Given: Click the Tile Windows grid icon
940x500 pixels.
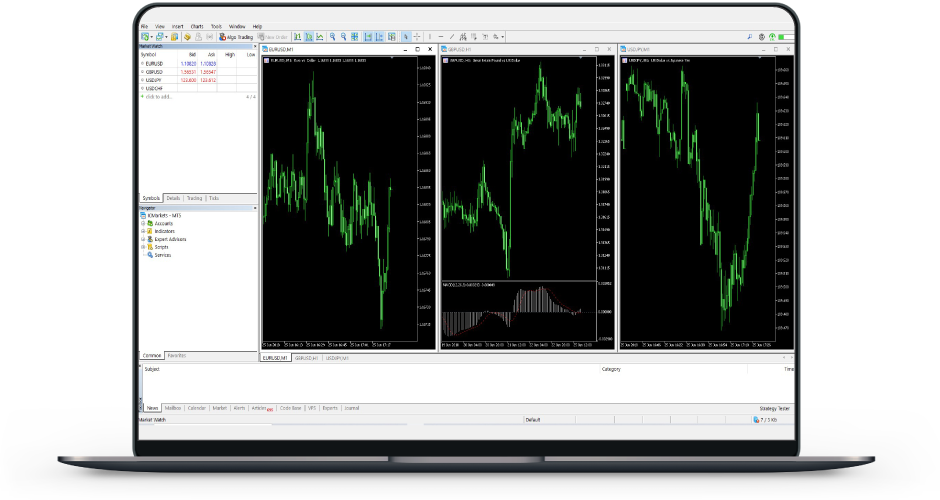Looking at the screenshot, I should pyautogui.click(x=355, y=37).
